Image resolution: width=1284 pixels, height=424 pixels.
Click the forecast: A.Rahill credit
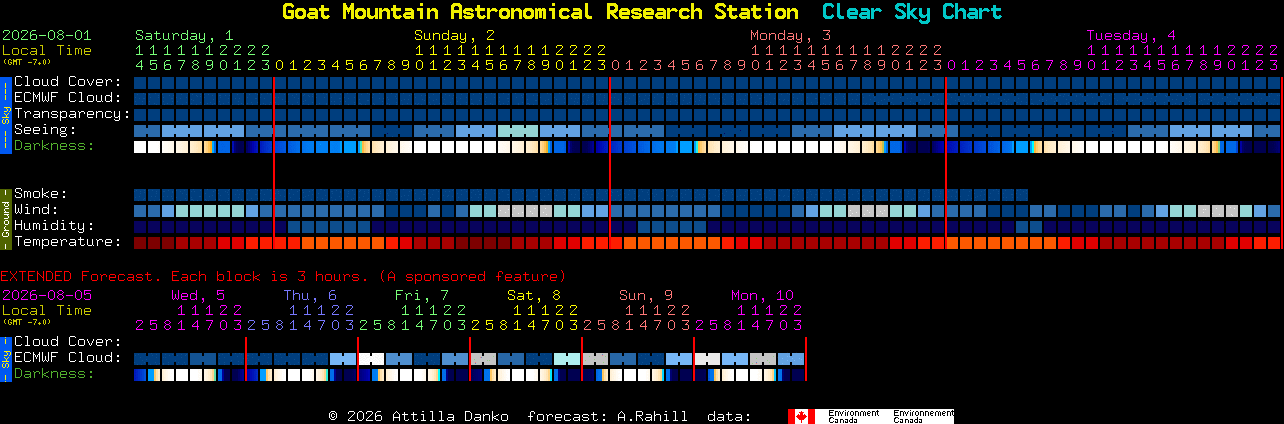(x=607, y=416)
